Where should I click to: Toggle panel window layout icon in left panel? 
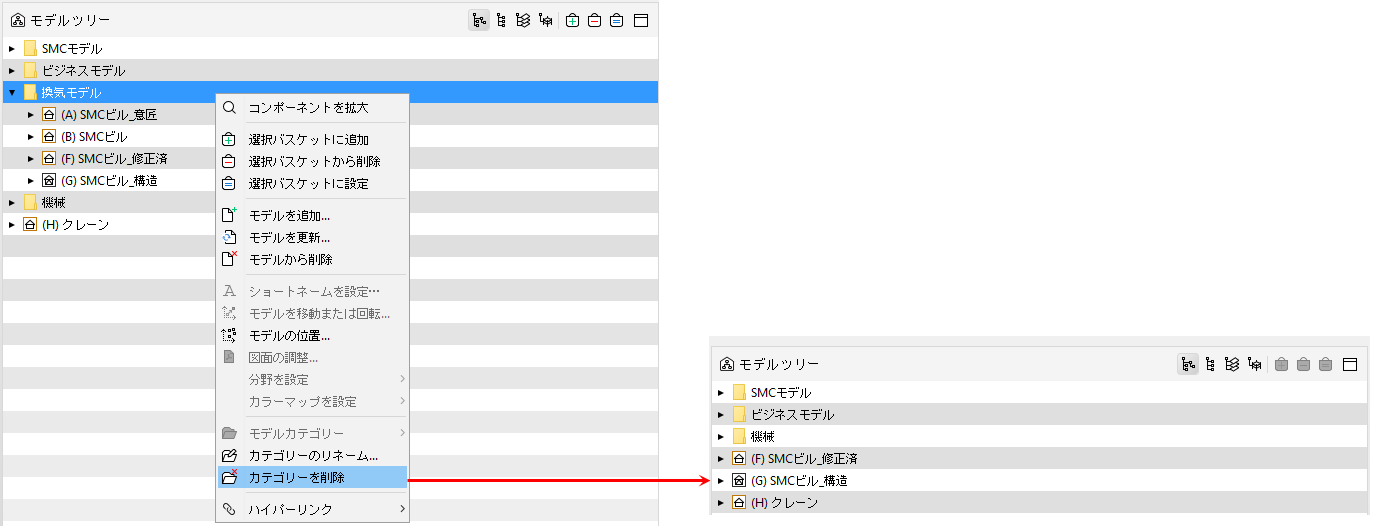click(x=641, y=20)
